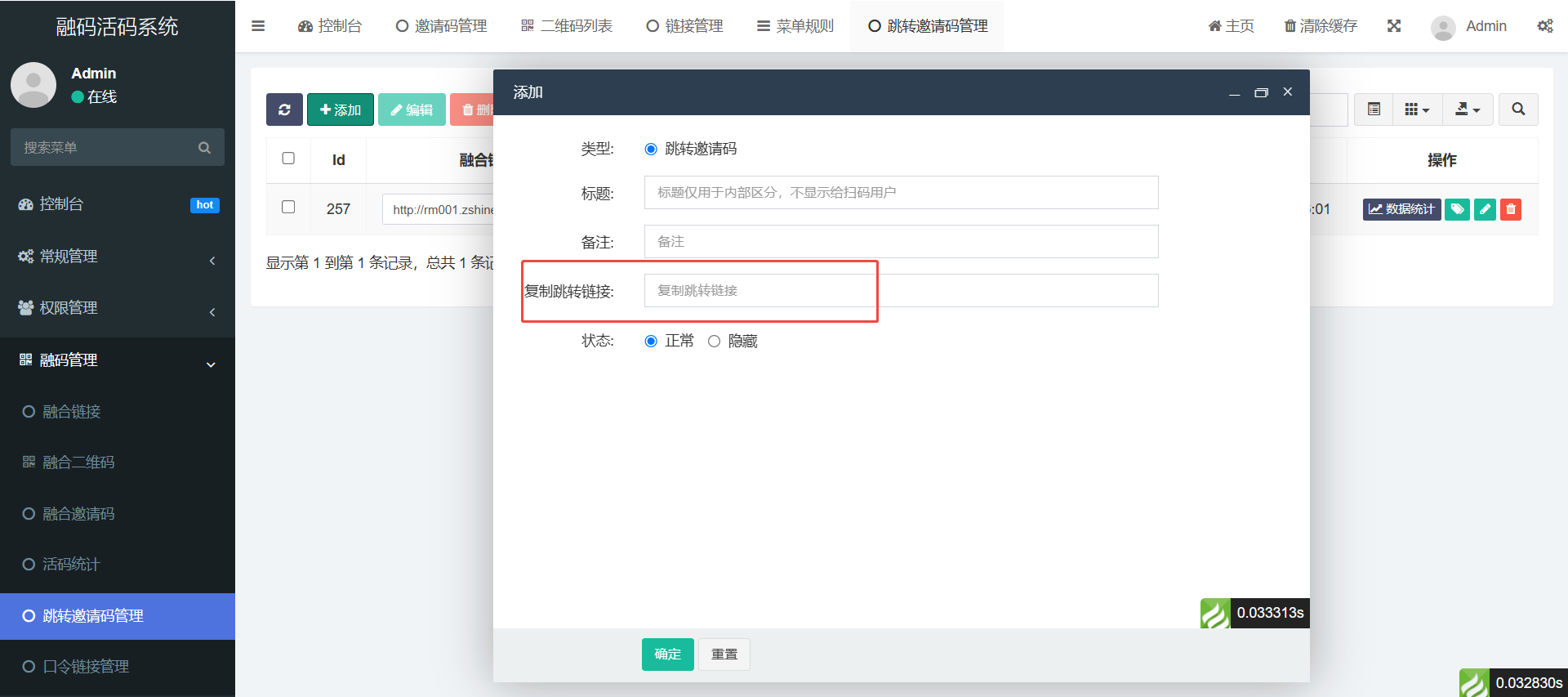The width and height of the screenshot is (1568, 697).
Task: Collapse the 融码管理 sidebar menu
Action: (118, 360)
